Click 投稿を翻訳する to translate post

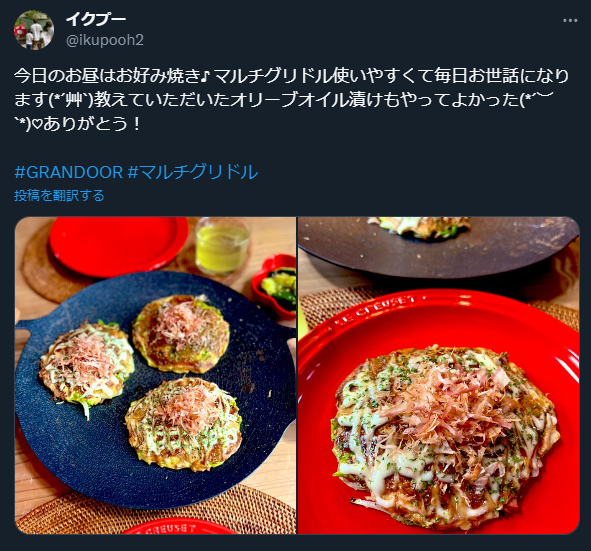point(59,196)
